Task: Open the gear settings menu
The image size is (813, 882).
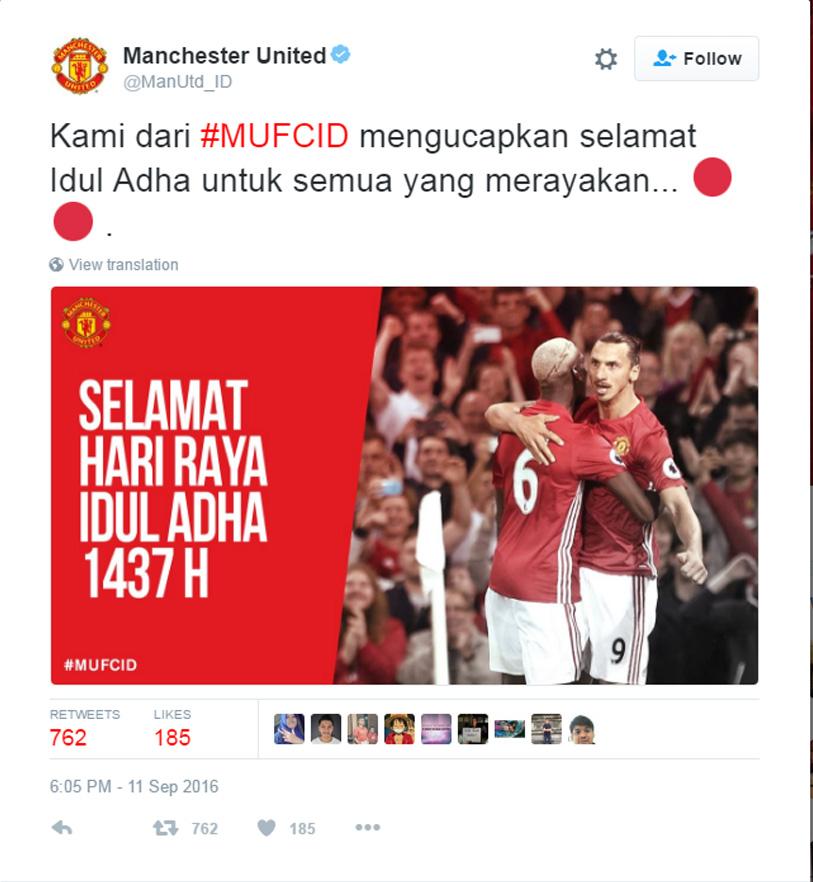Action: click(606, 59)
